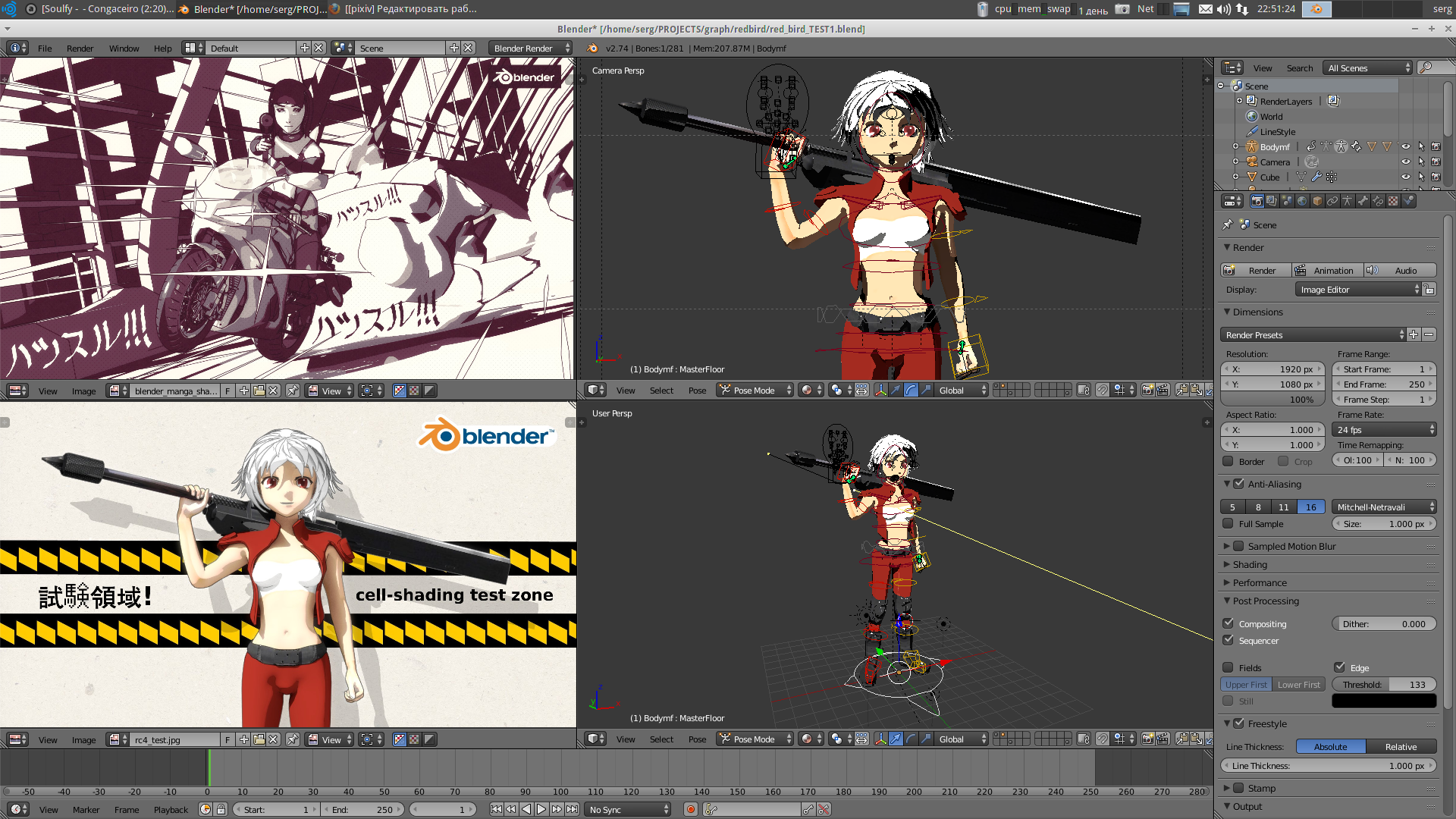Open the Render menu in top bar
The width and height of the screenshot is (1456, 819).
80,48
